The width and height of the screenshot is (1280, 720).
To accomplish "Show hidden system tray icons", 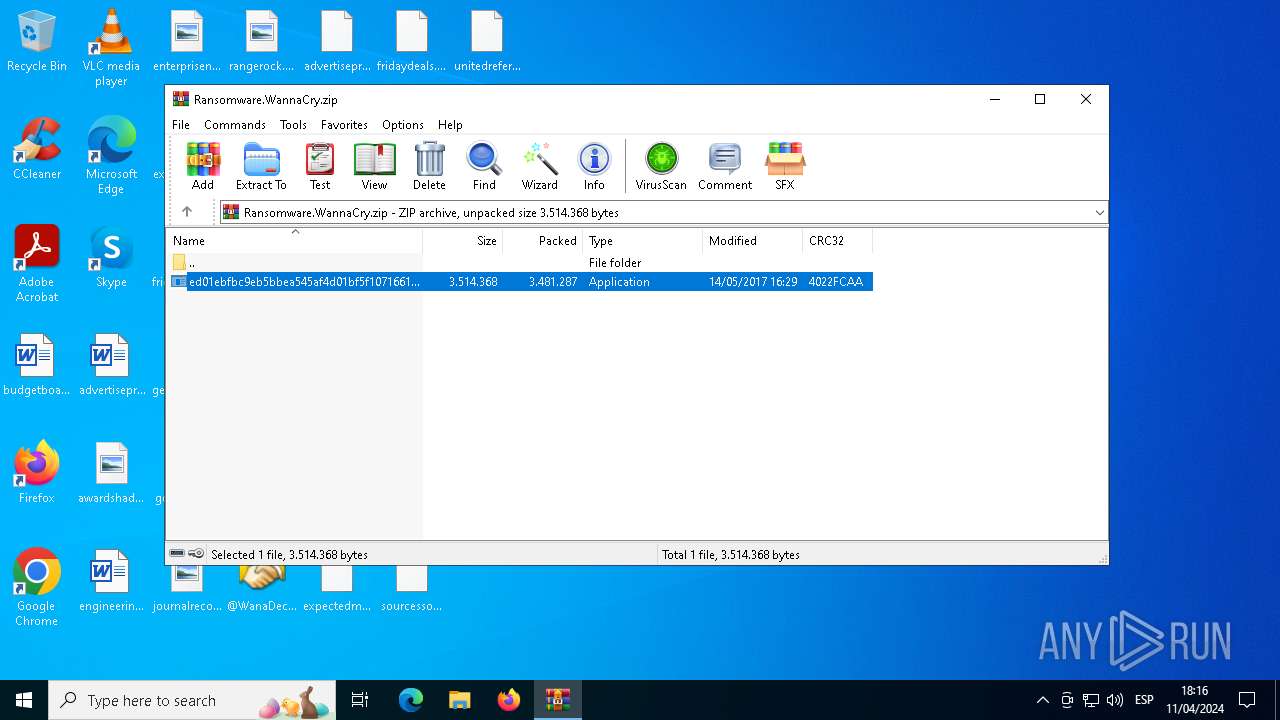I will [x=1043, y=700].
